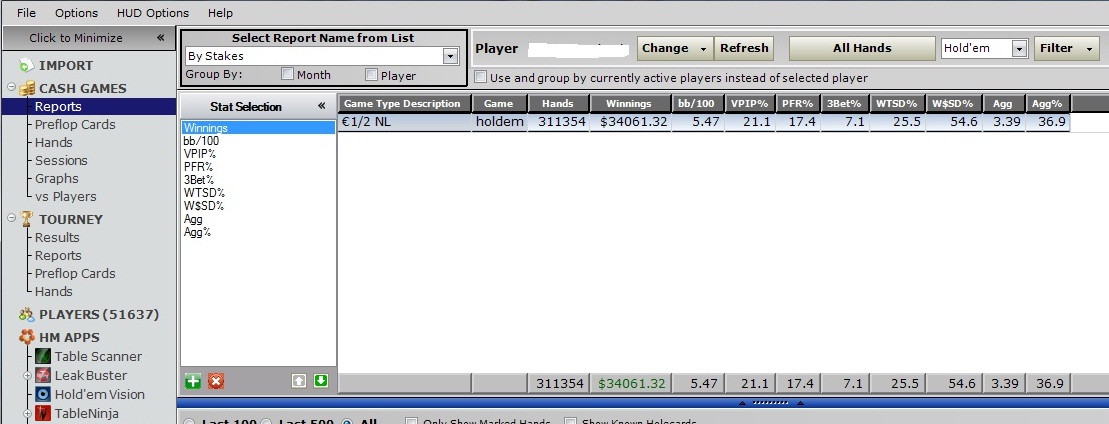Open the vs Players view

coord(66,197)
